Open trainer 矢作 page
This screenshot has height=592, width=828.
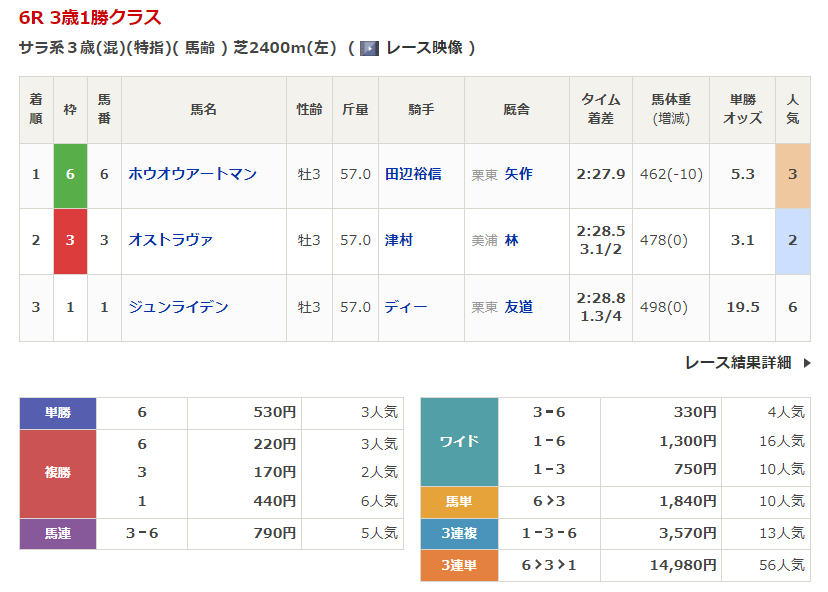(518, 174)
